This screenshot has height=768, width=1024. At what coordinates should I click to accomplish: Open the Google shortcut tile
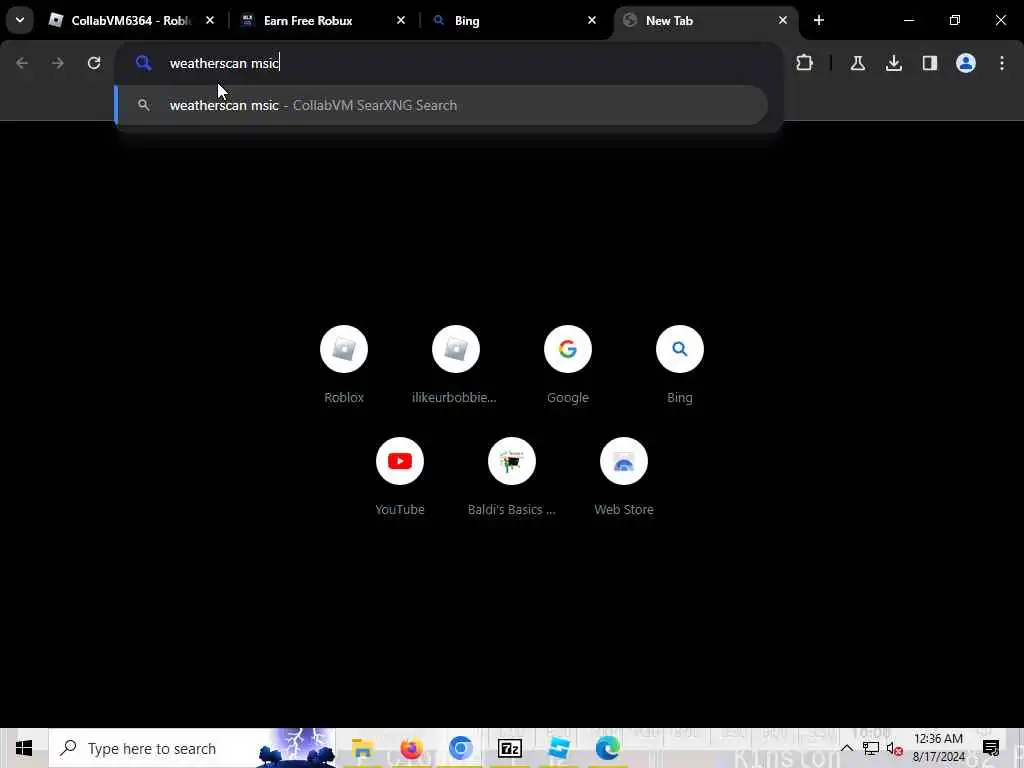[568, 364]
